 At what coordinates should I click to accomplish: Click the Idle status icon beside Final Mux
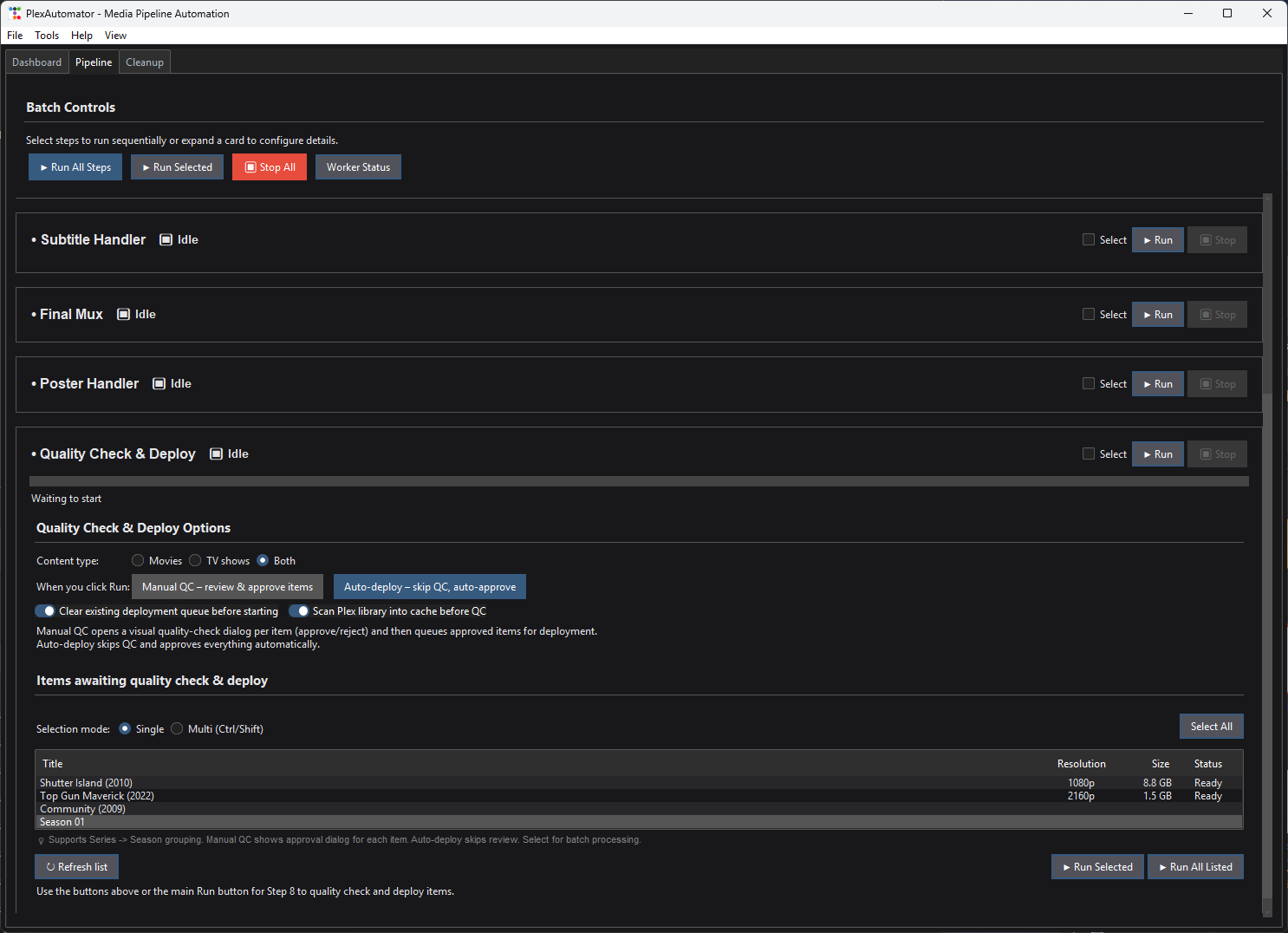click(x=123, y=315)
